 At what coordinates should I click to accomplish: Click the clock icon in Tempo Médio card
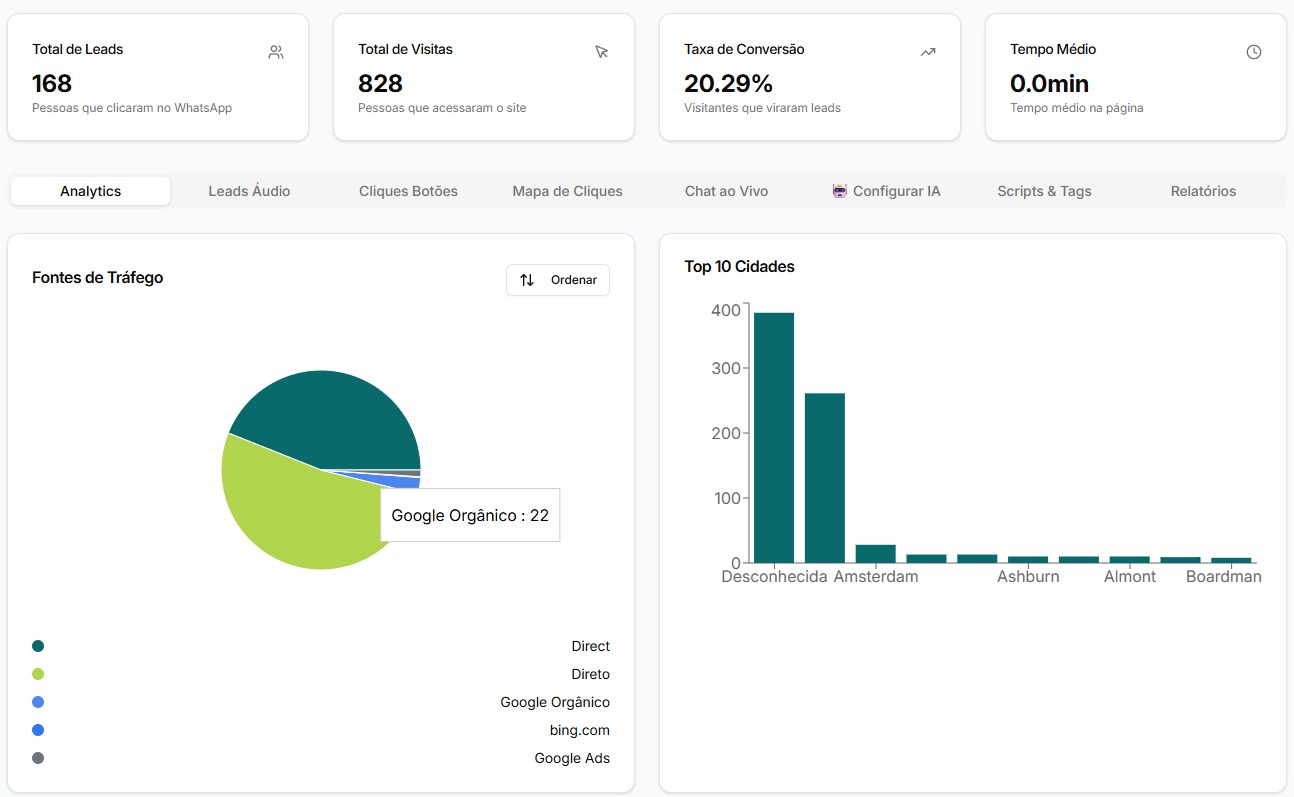[1254, 52]
